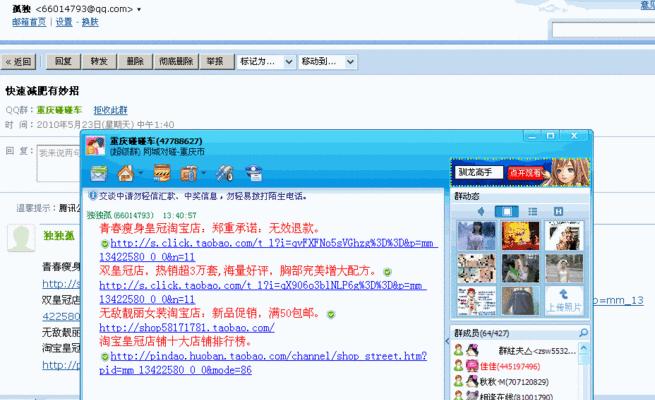Open the man in blue jacket thumbnail

[x=520, y=301]
